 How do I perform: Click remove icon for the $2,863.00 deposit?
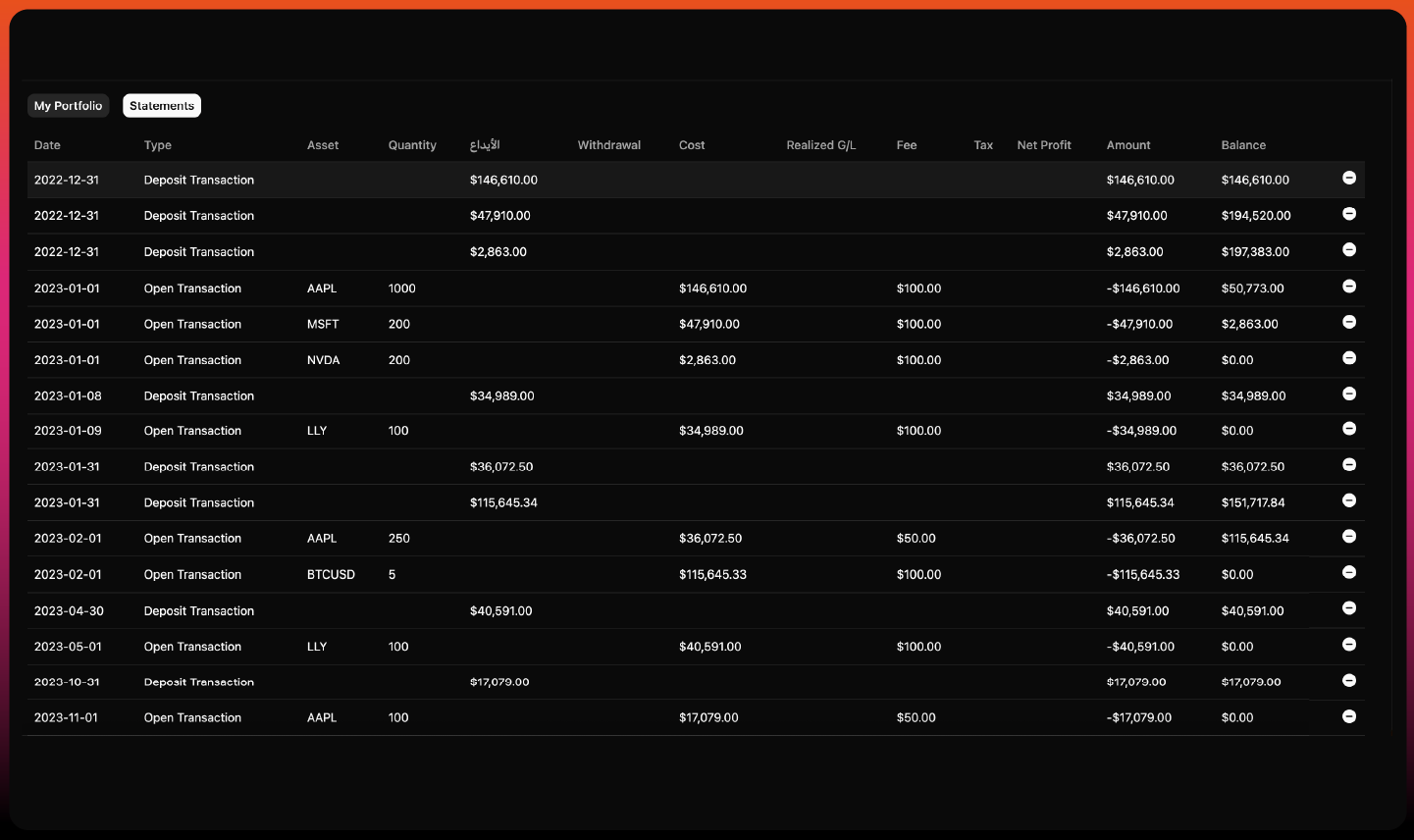pyautogui.click(x=1349, y=250)
